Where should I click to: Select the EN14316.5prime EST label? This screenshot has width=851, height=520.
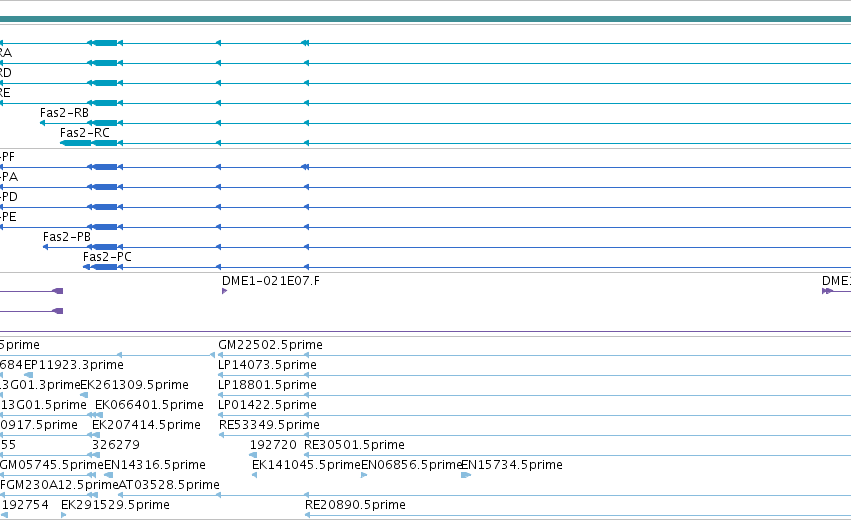click(155, 465)
